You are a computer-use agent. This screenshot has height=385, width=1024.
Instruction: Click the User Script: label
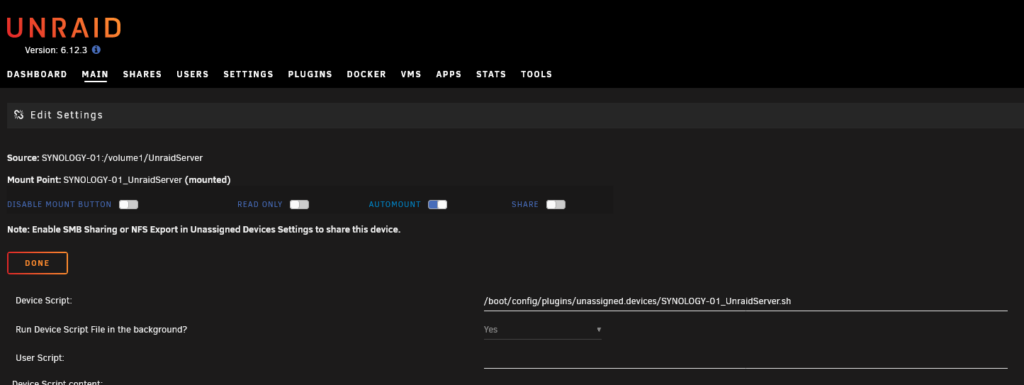click(x=40, y=358)
